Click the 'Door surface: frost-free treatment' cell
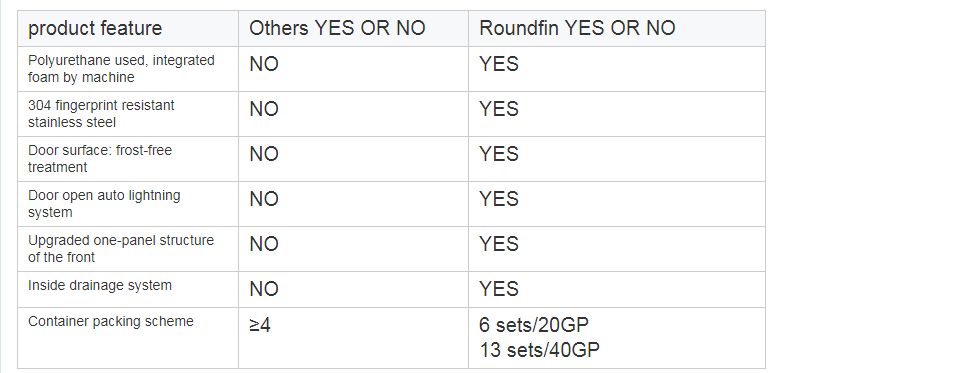The image size is (959, 373). (x=128, y=159)
